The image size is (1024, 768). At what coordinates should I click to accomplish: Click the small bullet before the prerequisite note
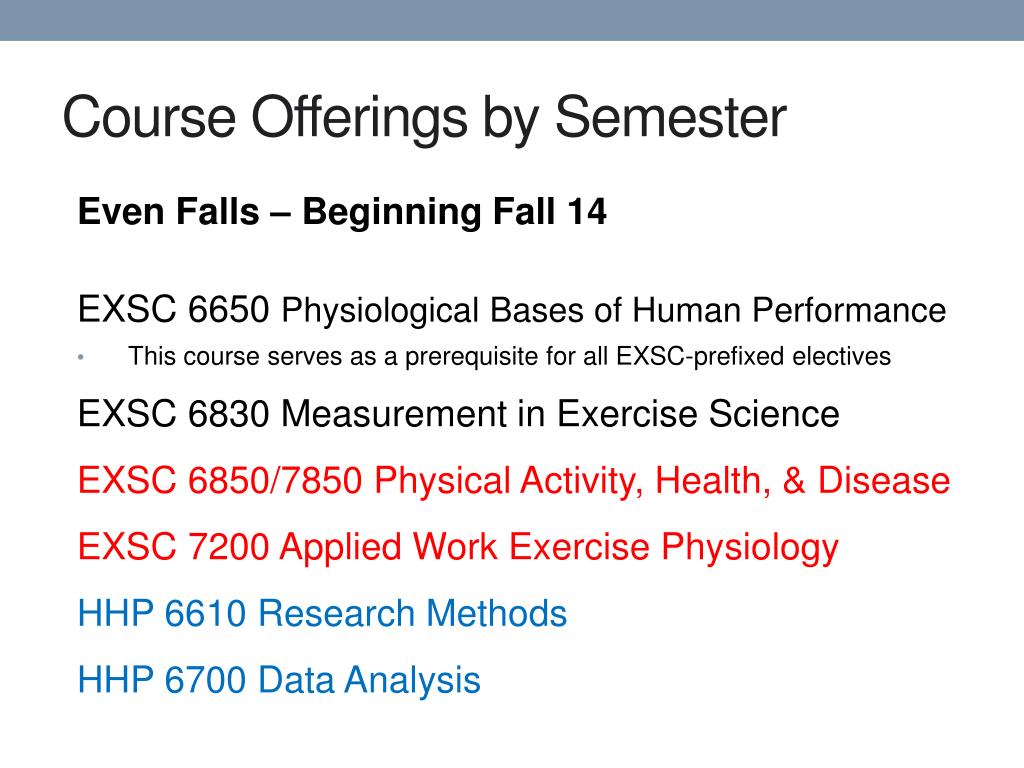point(81,357)
